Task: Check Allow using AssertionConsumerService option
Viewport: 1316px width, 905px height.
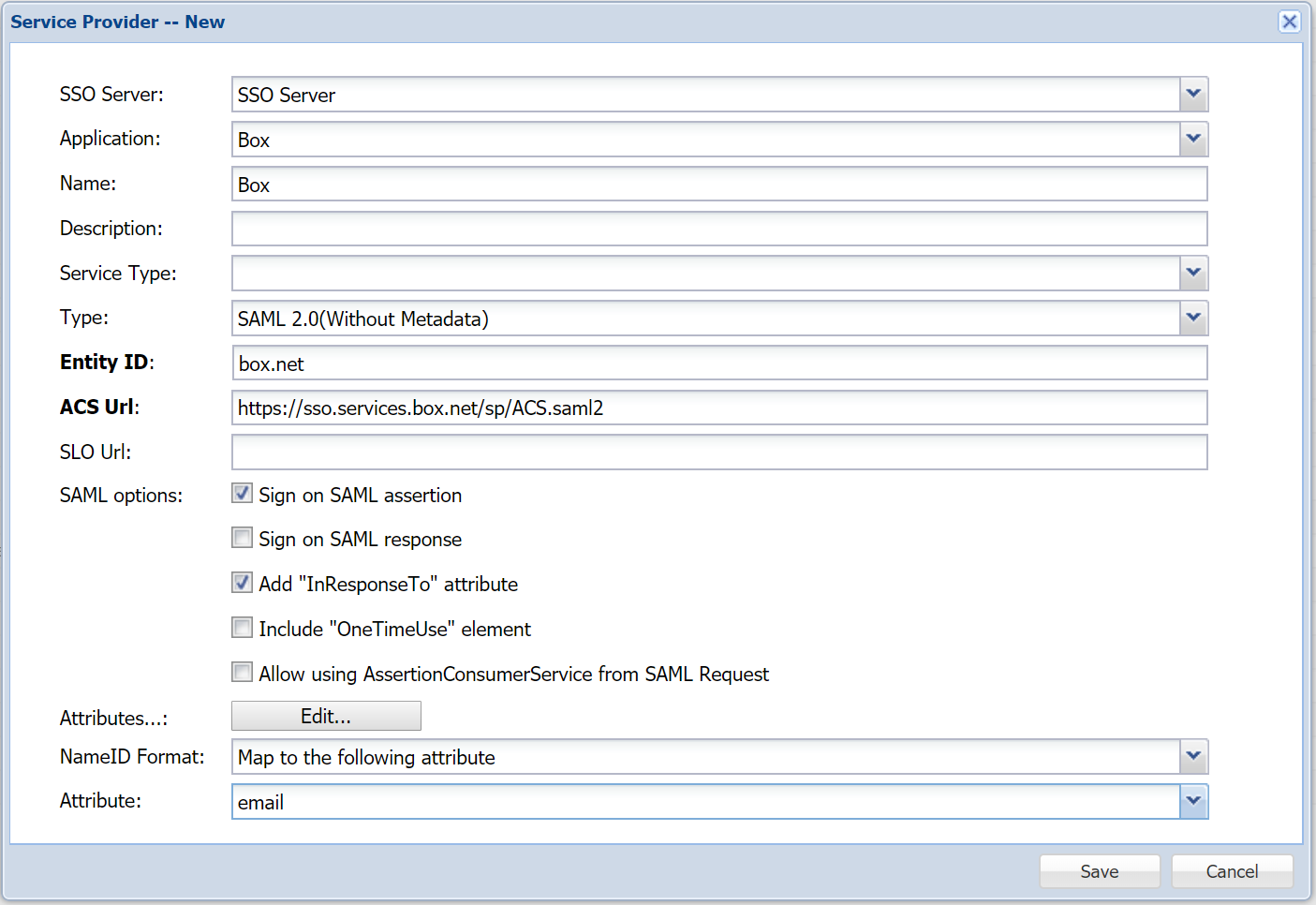Action: (243, 673)
